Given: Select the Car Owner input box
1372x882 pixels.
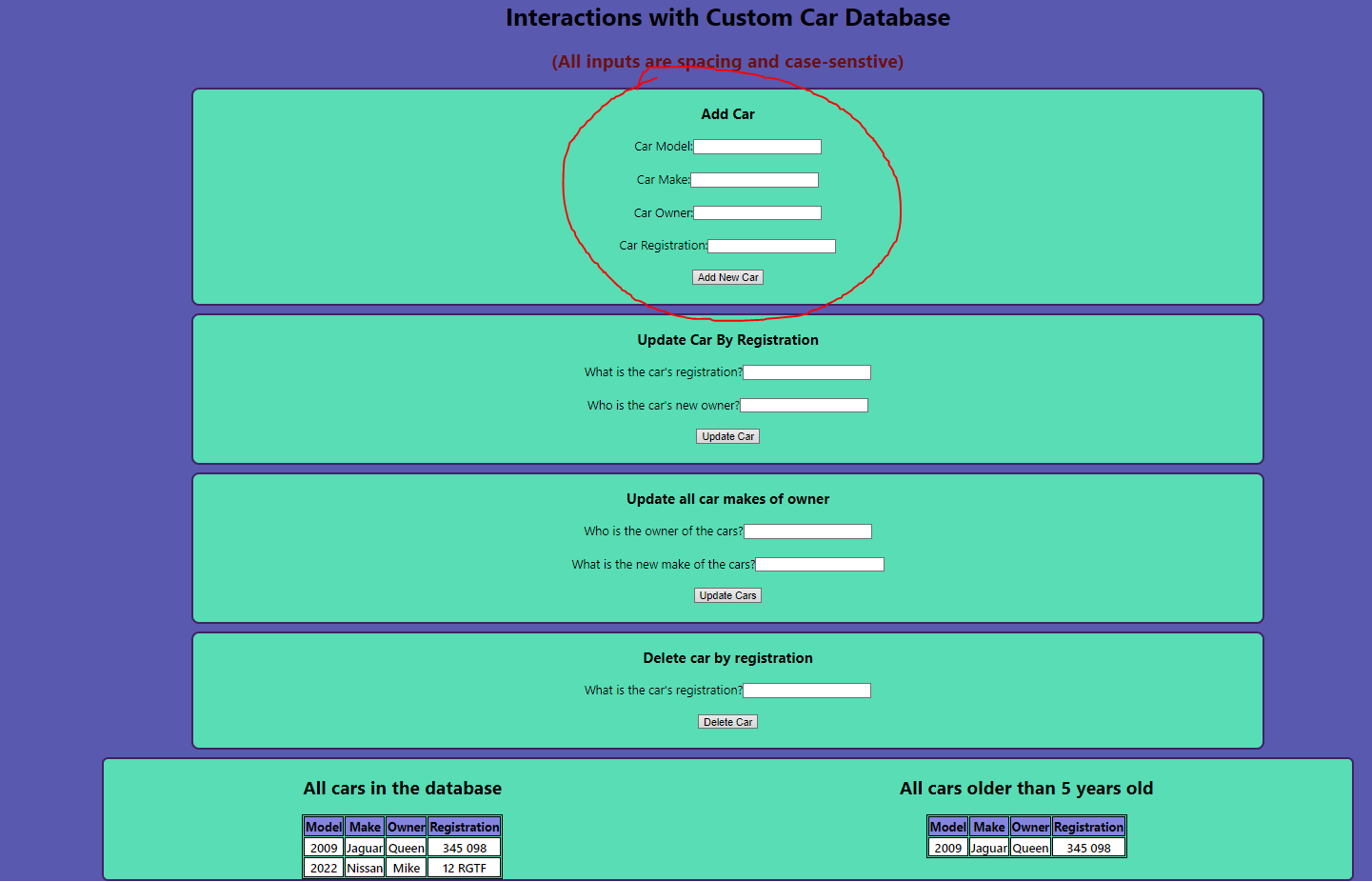Looking at the screenshot, I should pos(757,211).
